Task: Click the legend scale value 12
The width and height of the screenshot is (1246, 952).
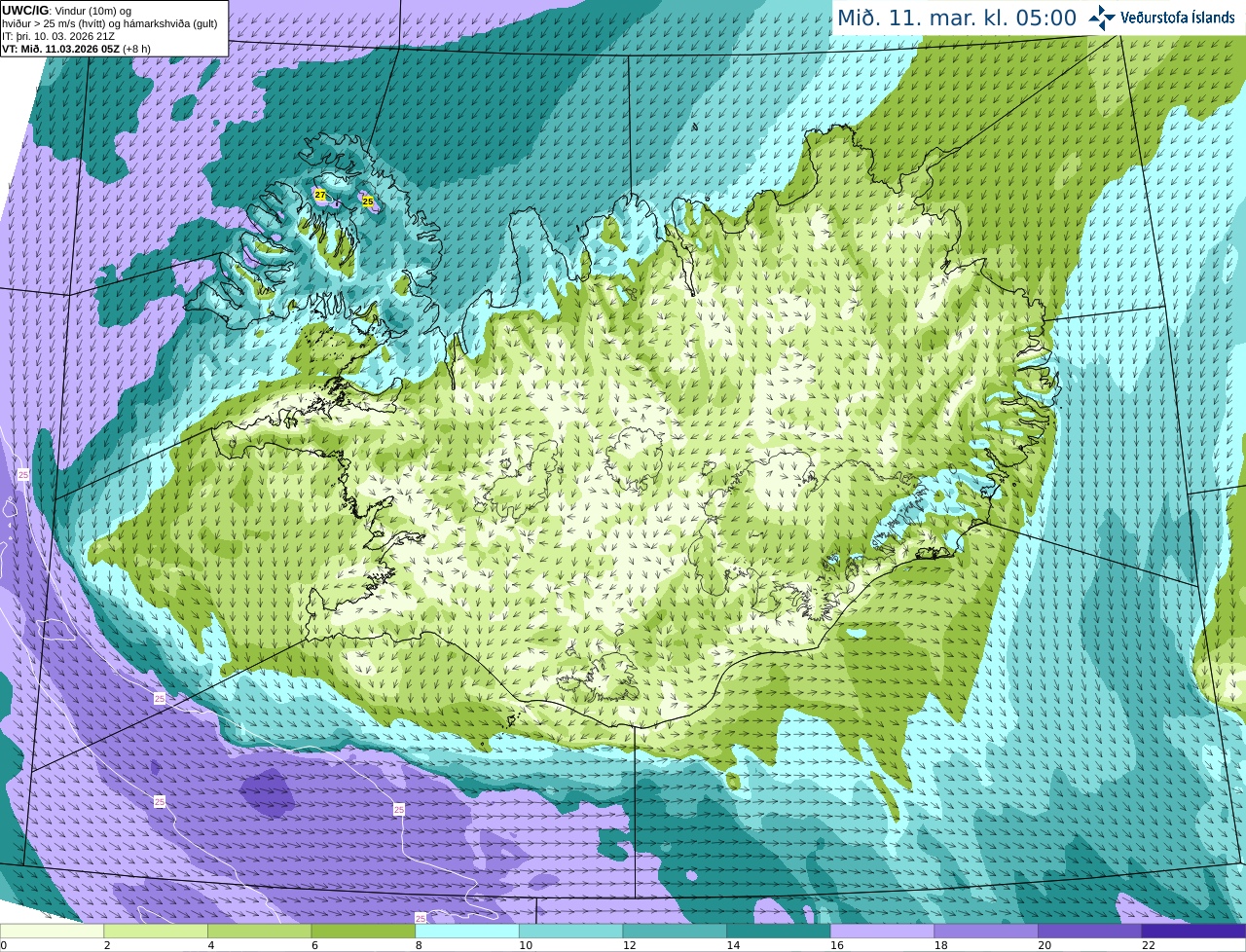Action: click(629, 945)
